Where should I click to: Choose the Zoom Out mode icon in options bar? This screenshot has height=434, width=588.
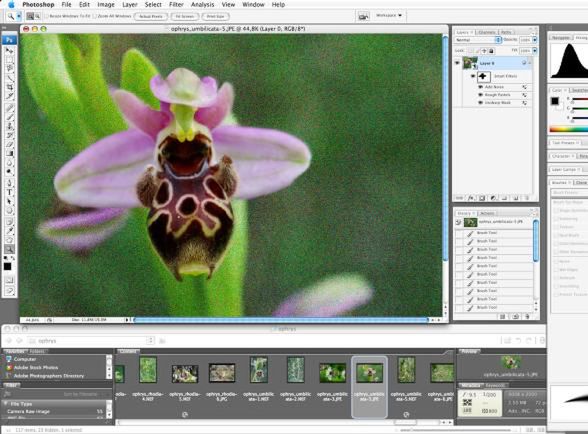tap(38, 16)
